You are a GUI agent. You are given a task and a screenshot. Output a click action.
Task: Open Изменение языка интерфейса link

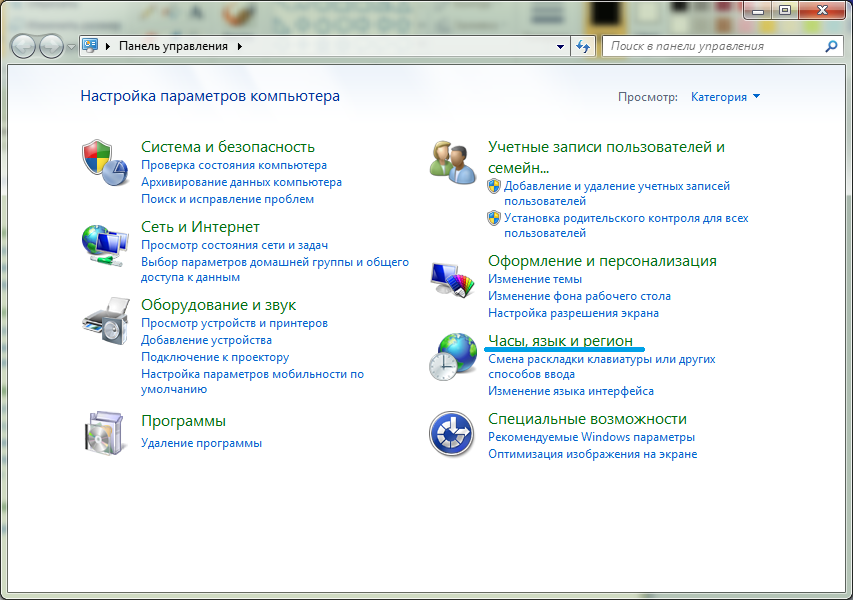(x=571, y=391)
